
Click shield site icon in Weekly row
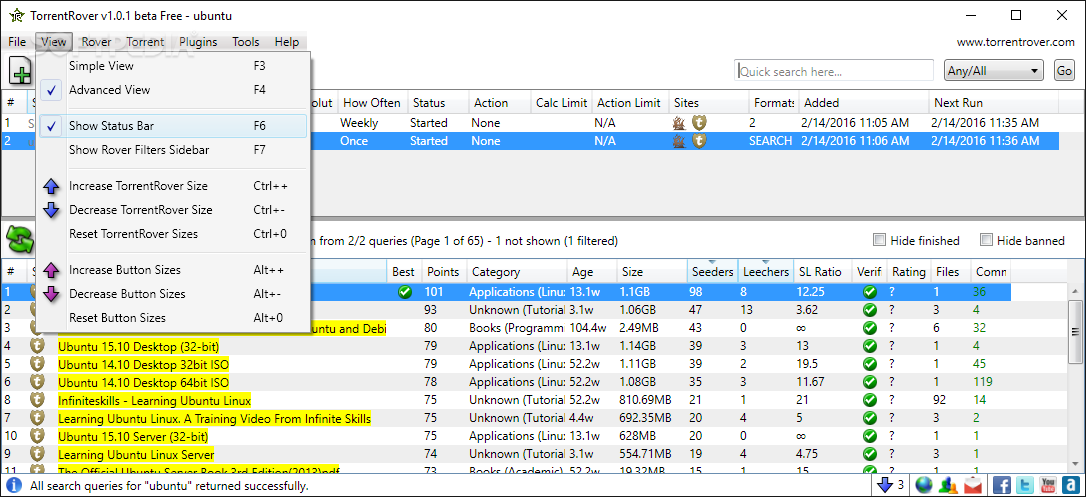(x=700, y=123)
